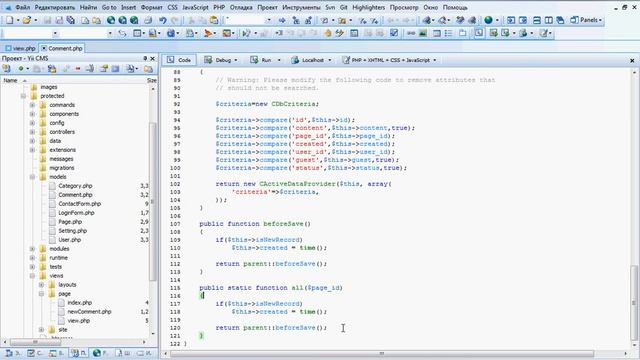Pin the project panel with pin icon

pos(145,58)
